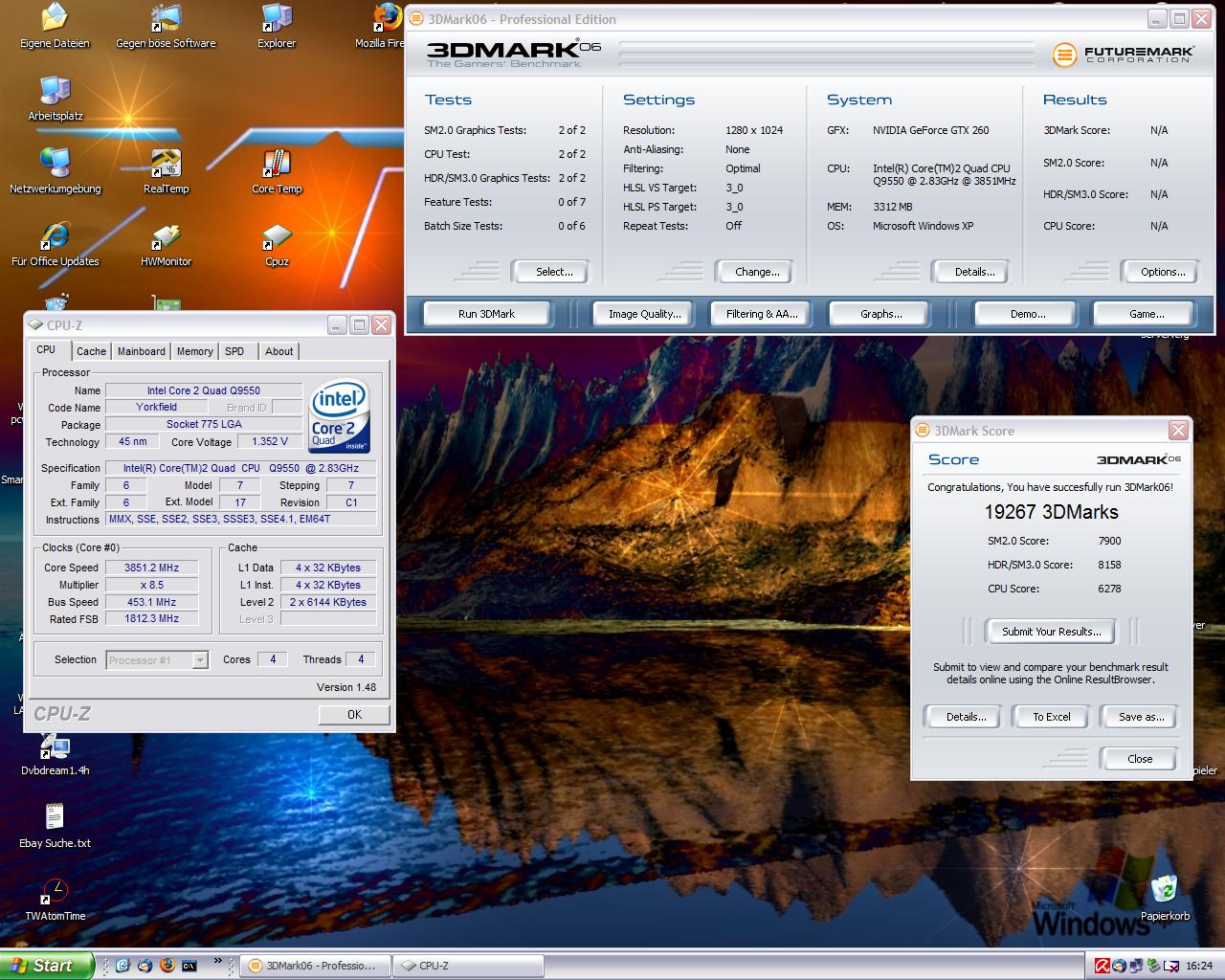Open the Ebay Suche.txt file
Screen dimensions: 1225x980
[x=55, y=827]
